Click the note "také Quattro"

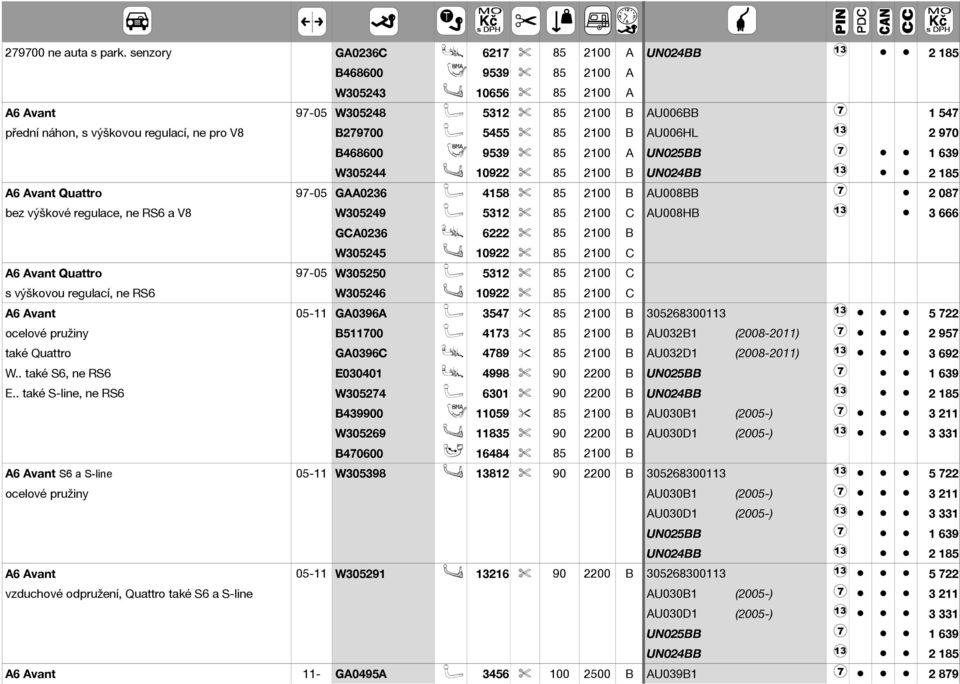(38, 353)
